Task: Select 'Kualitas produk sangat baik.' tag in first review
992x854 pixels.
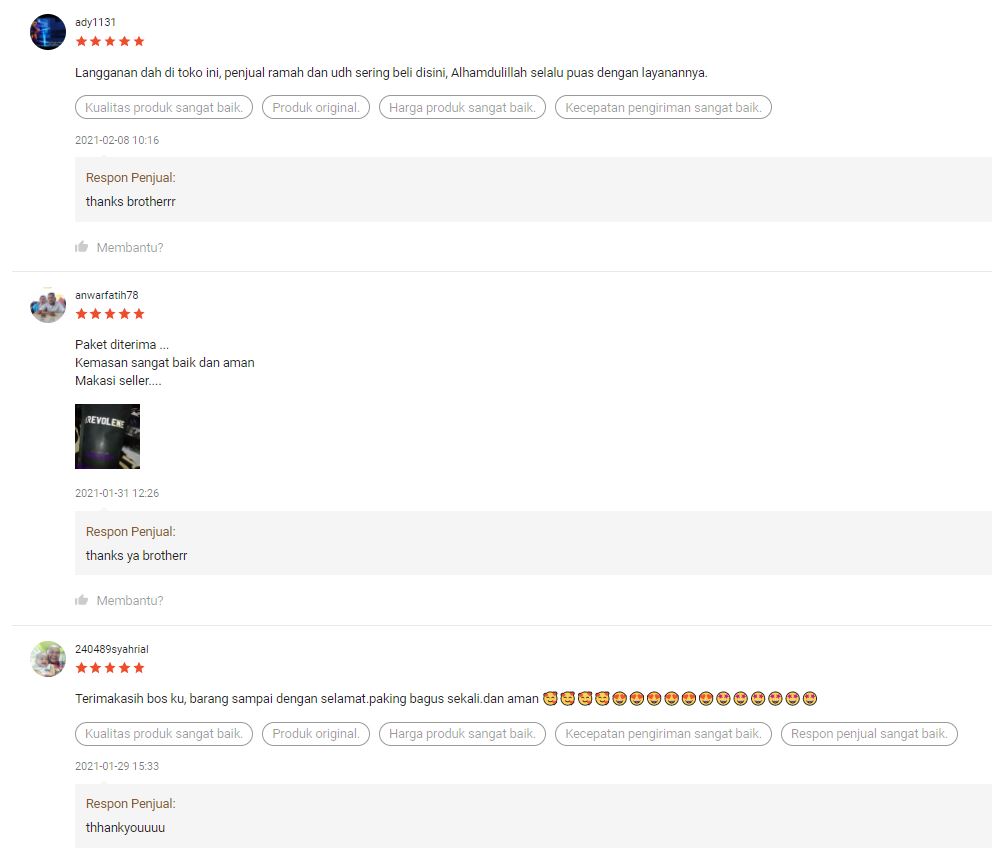Action: click(x=164, y=108)
